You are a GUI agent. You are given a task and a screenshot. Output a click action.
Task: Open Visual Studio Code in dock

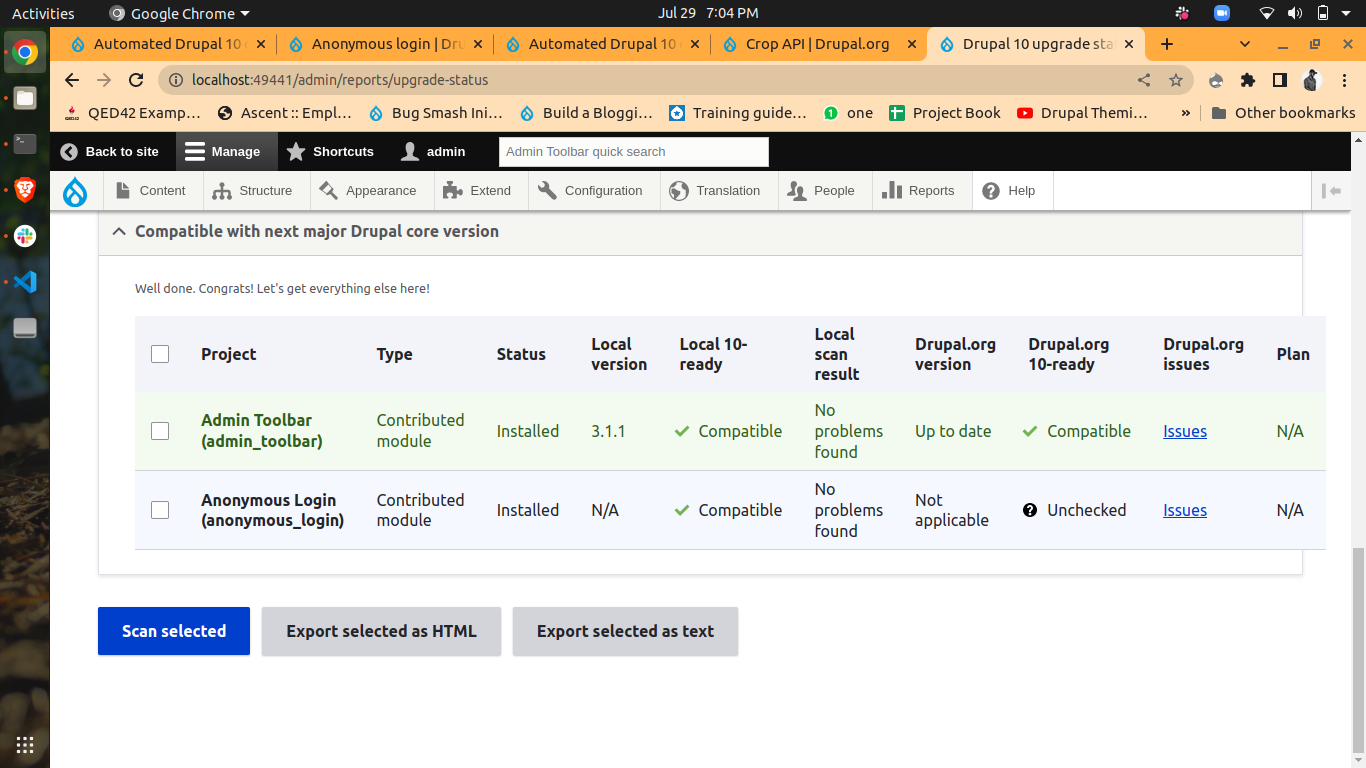[25, 282]
